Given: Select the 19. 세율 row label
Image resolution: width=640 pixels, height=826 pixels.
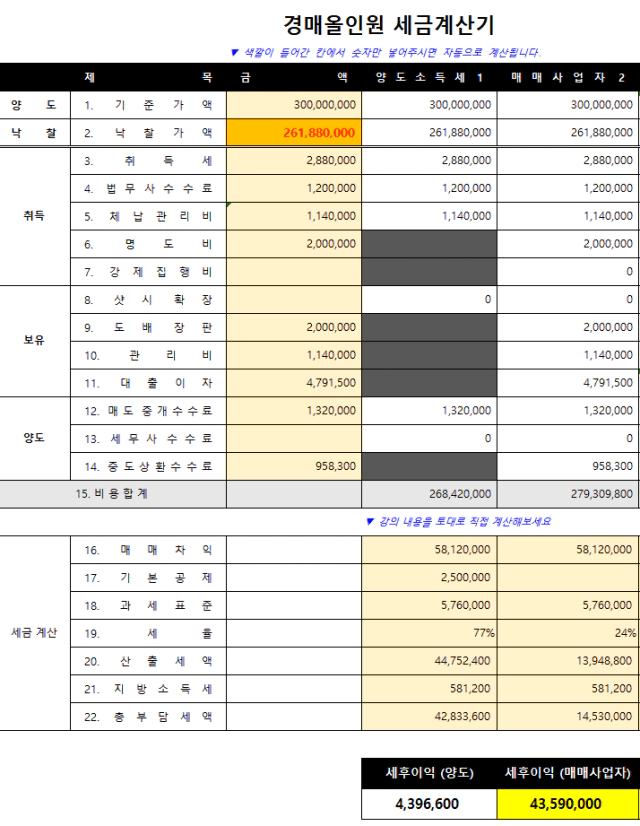Looking at the screenshot, I should [x=148, y=633].
